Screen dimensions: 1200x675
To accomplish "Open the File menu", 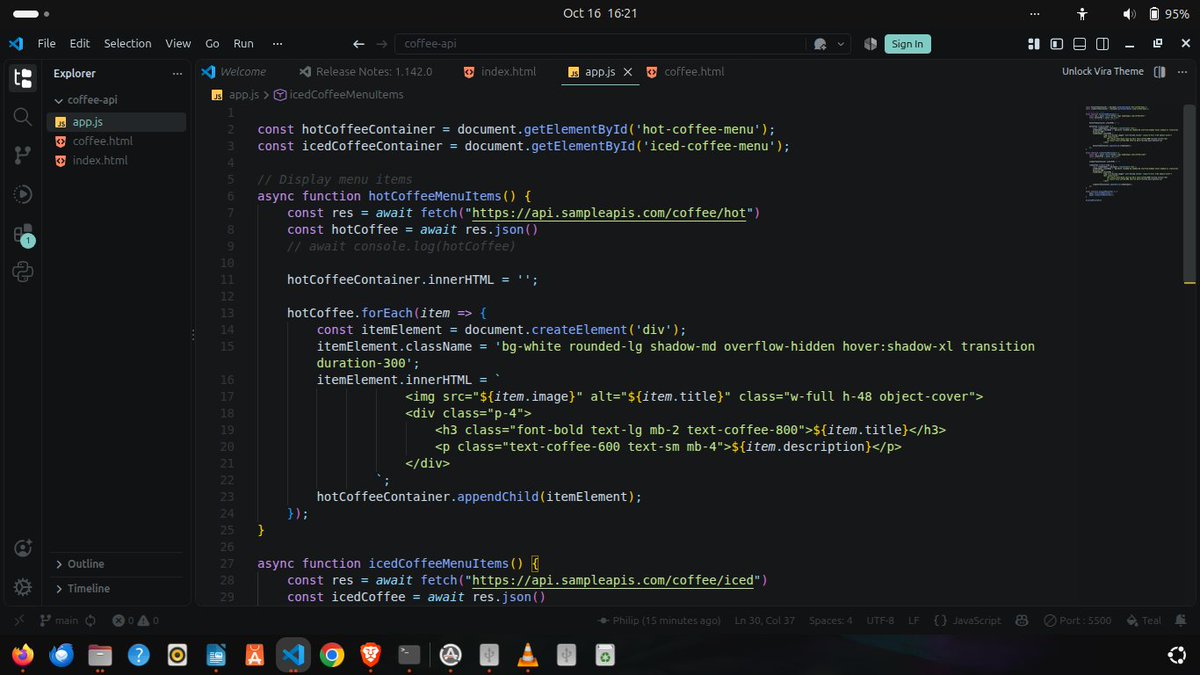I will [47, 44].
